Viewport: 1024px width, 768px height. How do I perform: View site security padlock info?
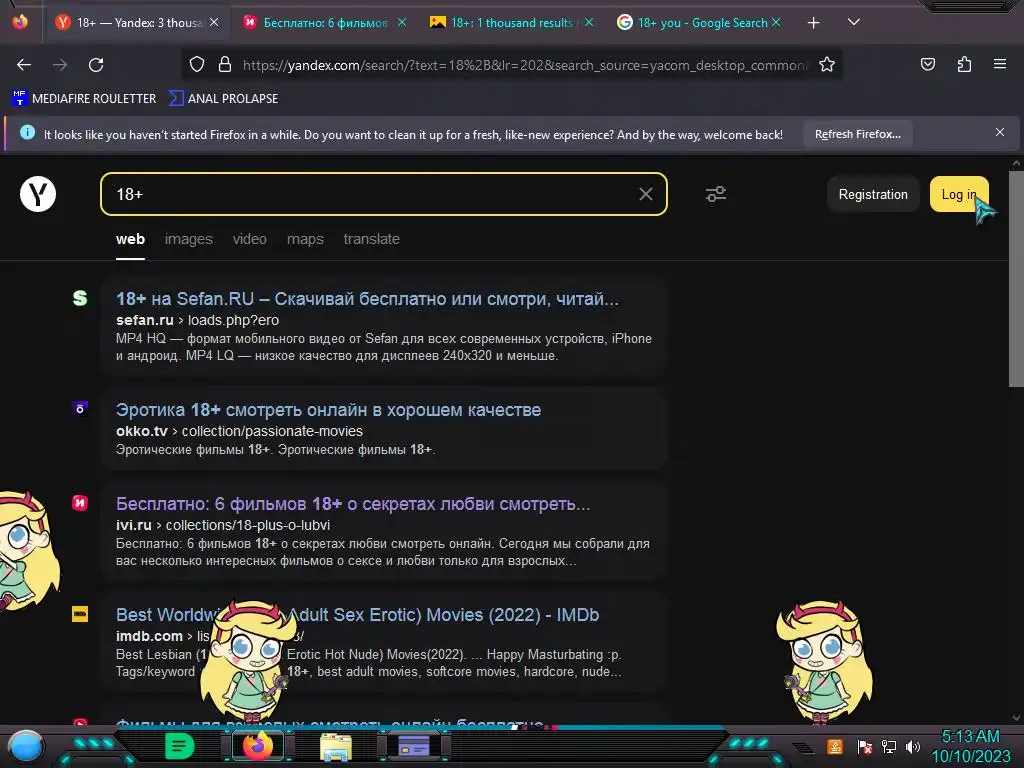[225, 65]
